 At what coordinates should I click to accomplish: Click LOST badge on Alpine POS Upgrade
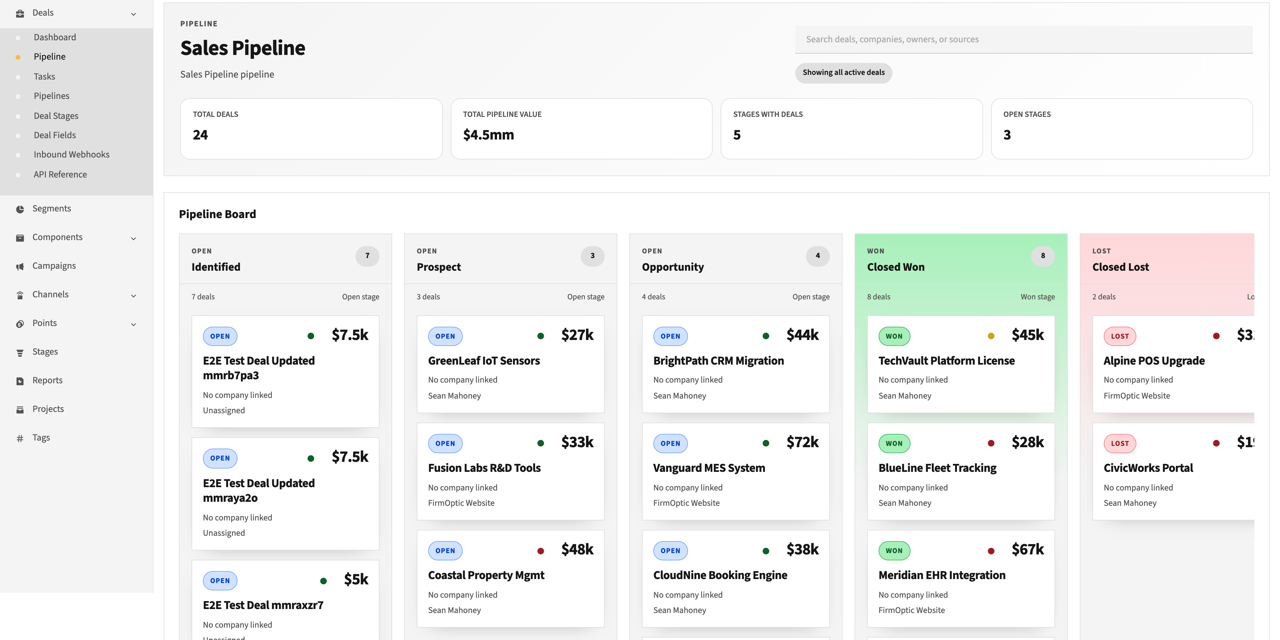click(1120, 336)
